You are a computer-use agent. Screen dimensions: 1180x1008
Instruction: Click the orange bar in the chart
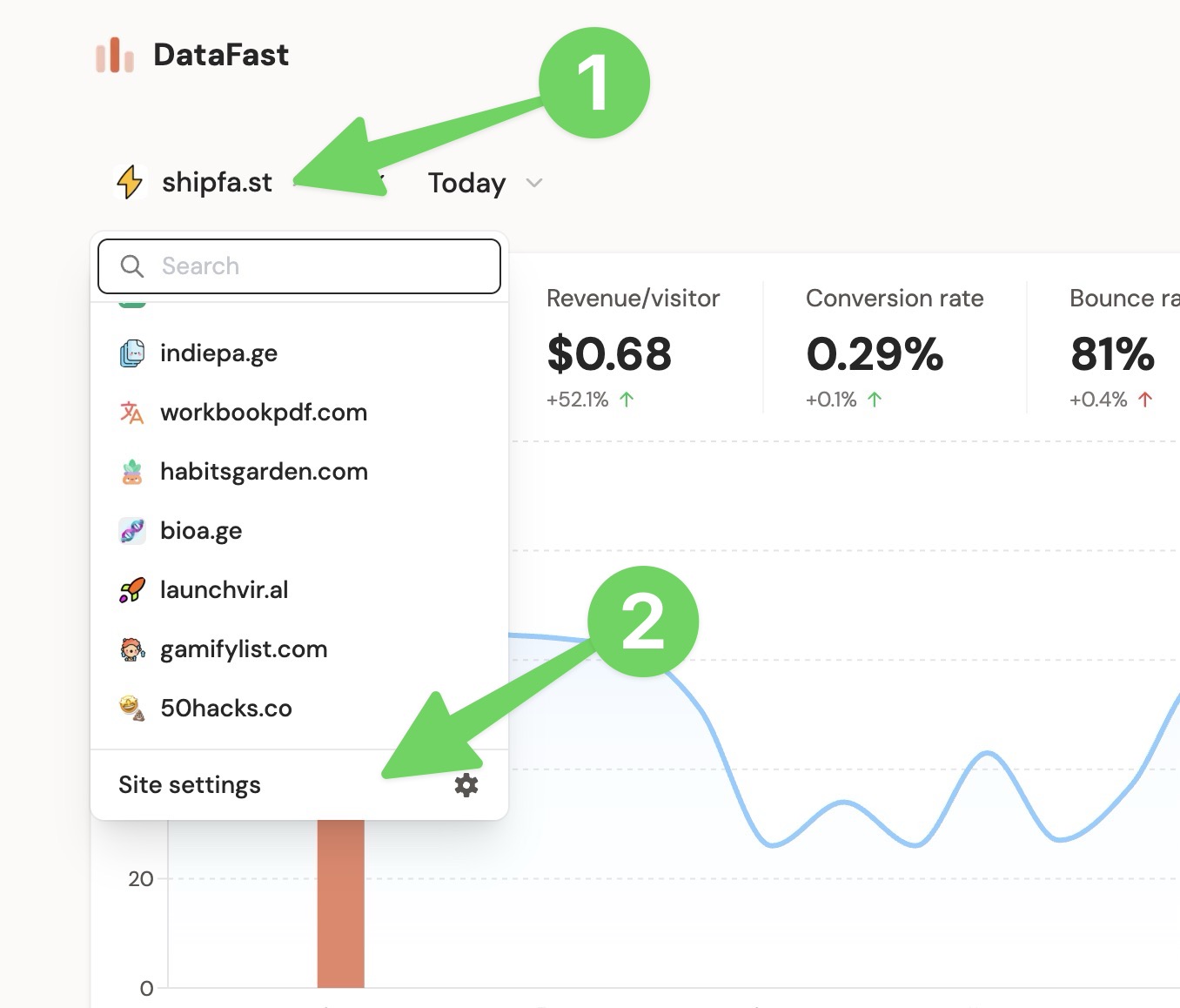pos(340,904)
